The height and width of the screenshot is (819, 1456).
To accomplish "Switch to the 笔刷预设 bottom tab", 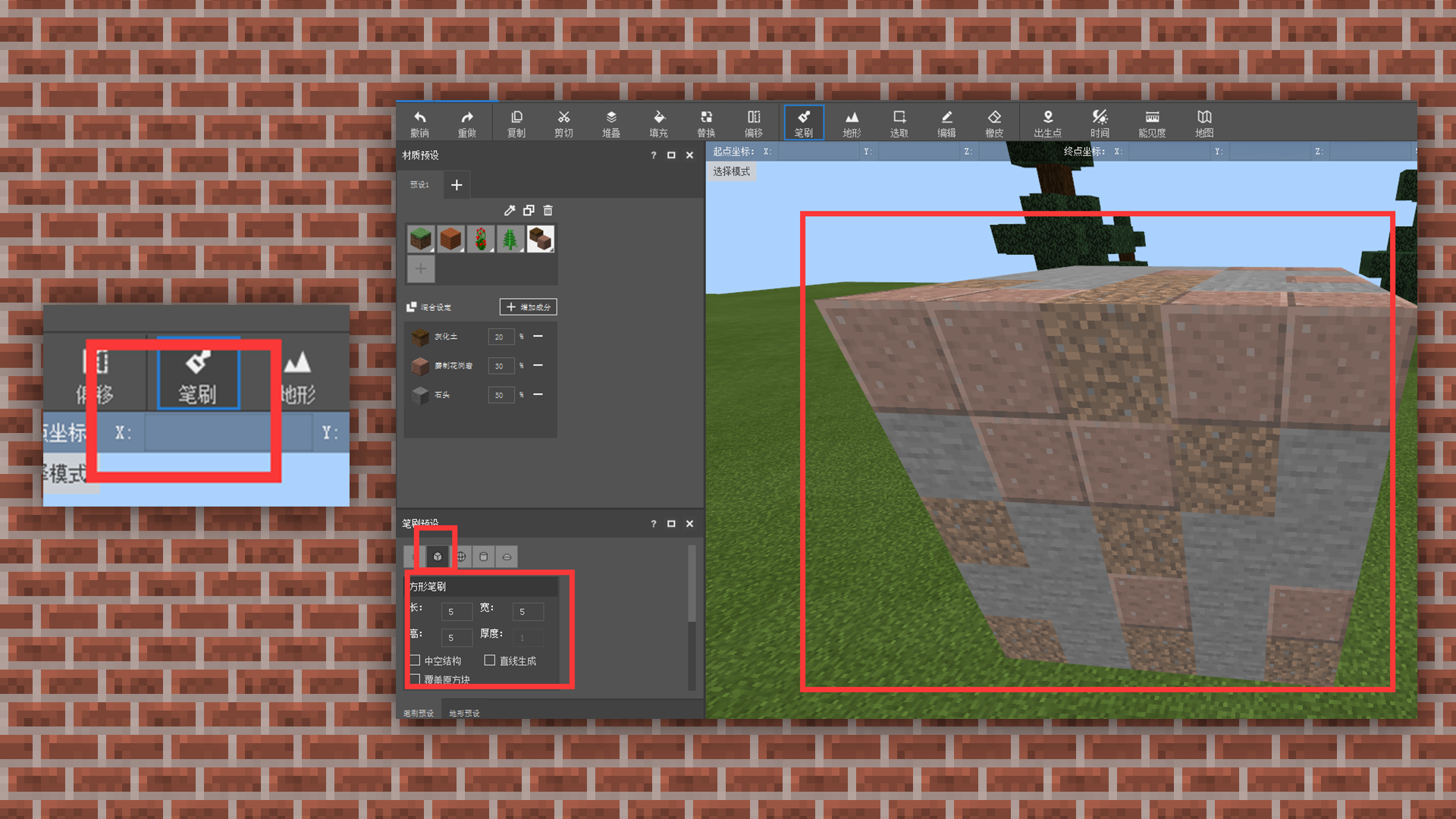I will [419, 713].
